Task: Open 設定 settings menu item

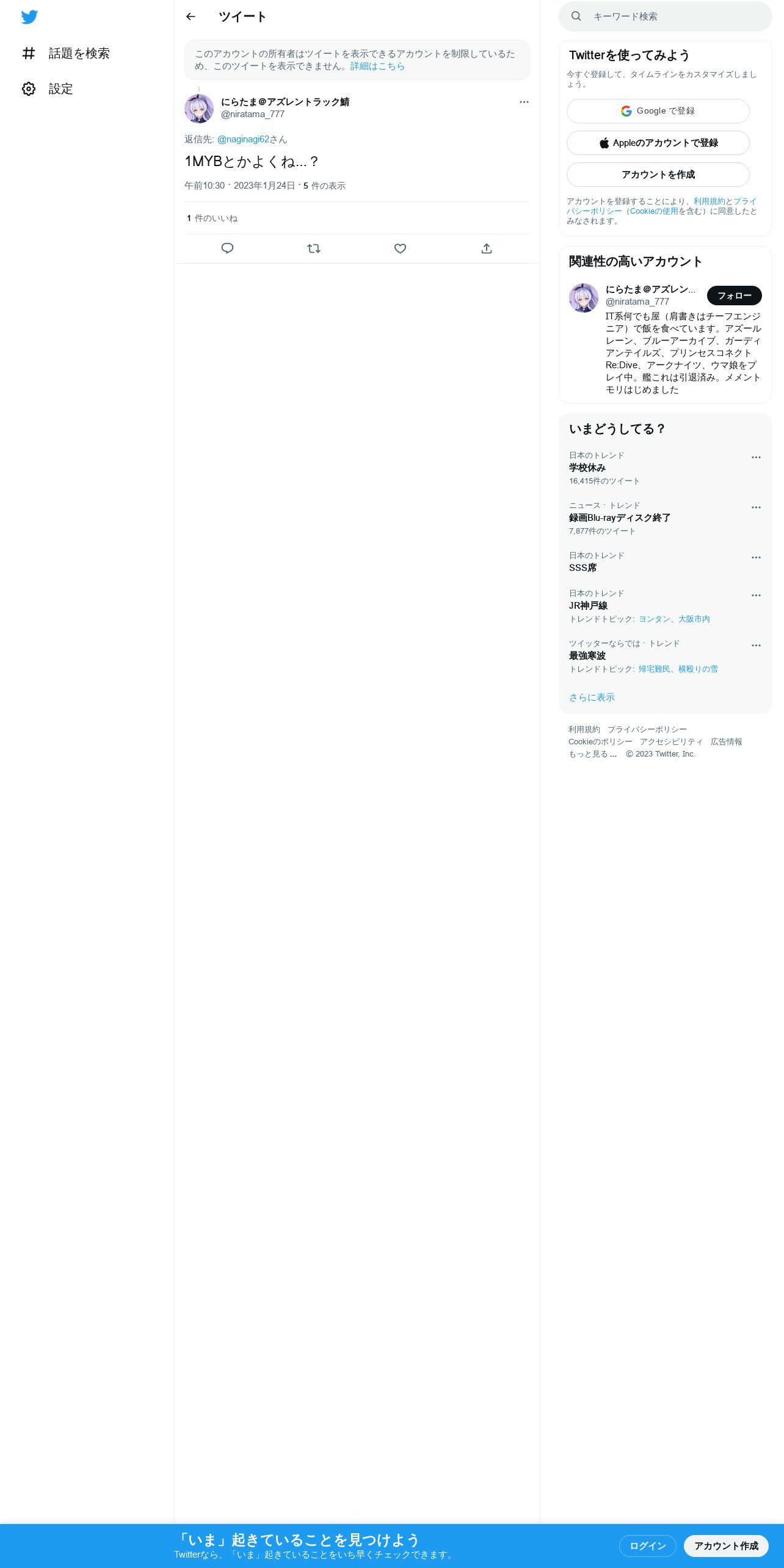Action: click(48, 89)
